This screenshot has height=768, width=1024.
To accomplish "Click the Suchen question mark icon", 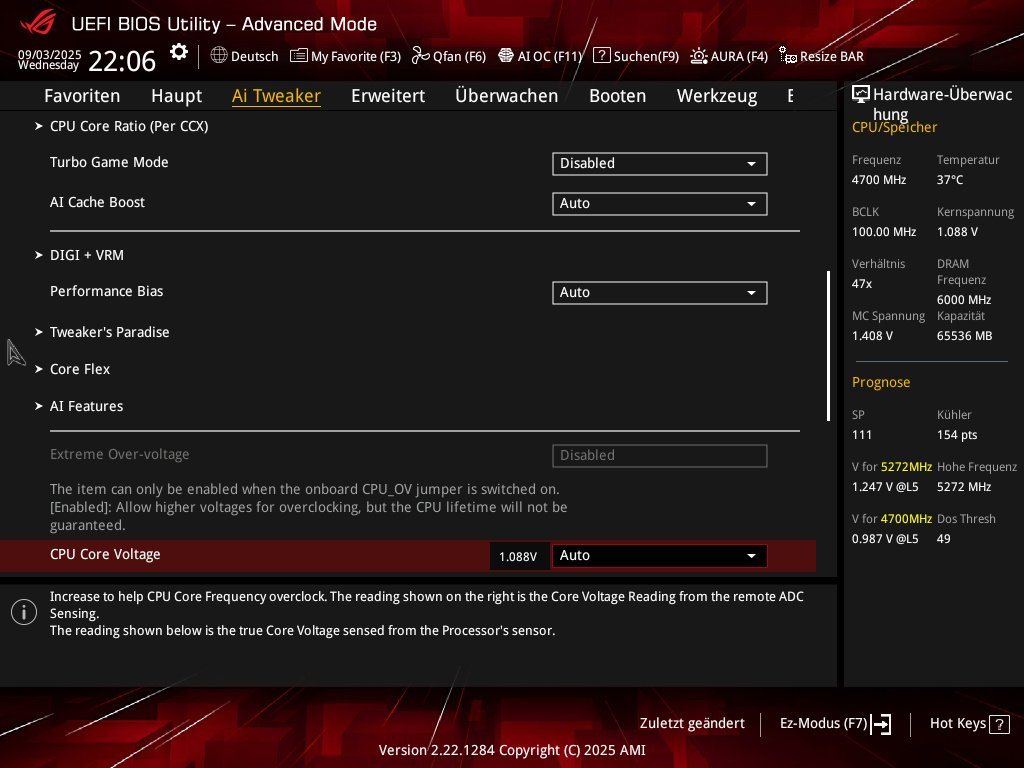I will pyautogui.click(x=601, y=55).
